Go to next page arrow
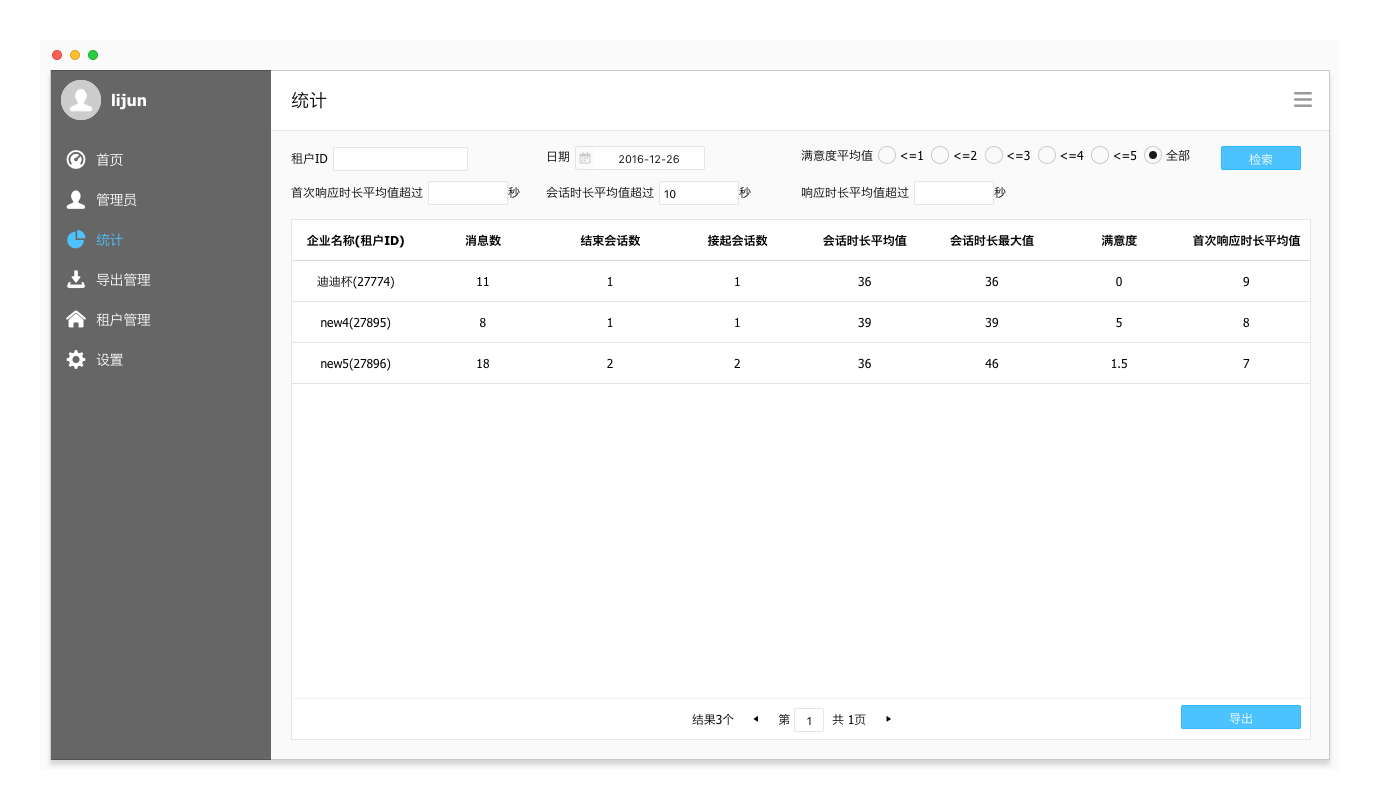This screenshot has height=810, width=1380. pyautogui.click(x=888, y=719)
